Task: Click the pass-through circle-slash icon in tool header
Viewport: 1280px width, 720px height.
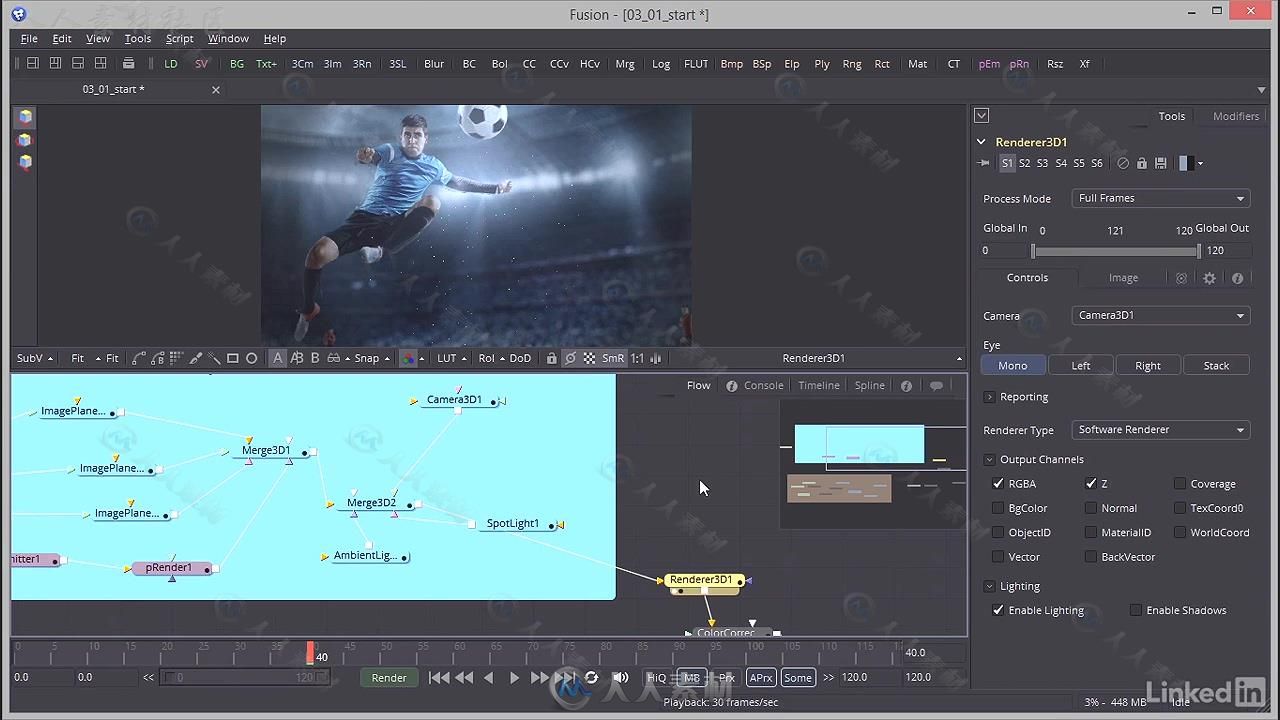Action: (1123, 163)
